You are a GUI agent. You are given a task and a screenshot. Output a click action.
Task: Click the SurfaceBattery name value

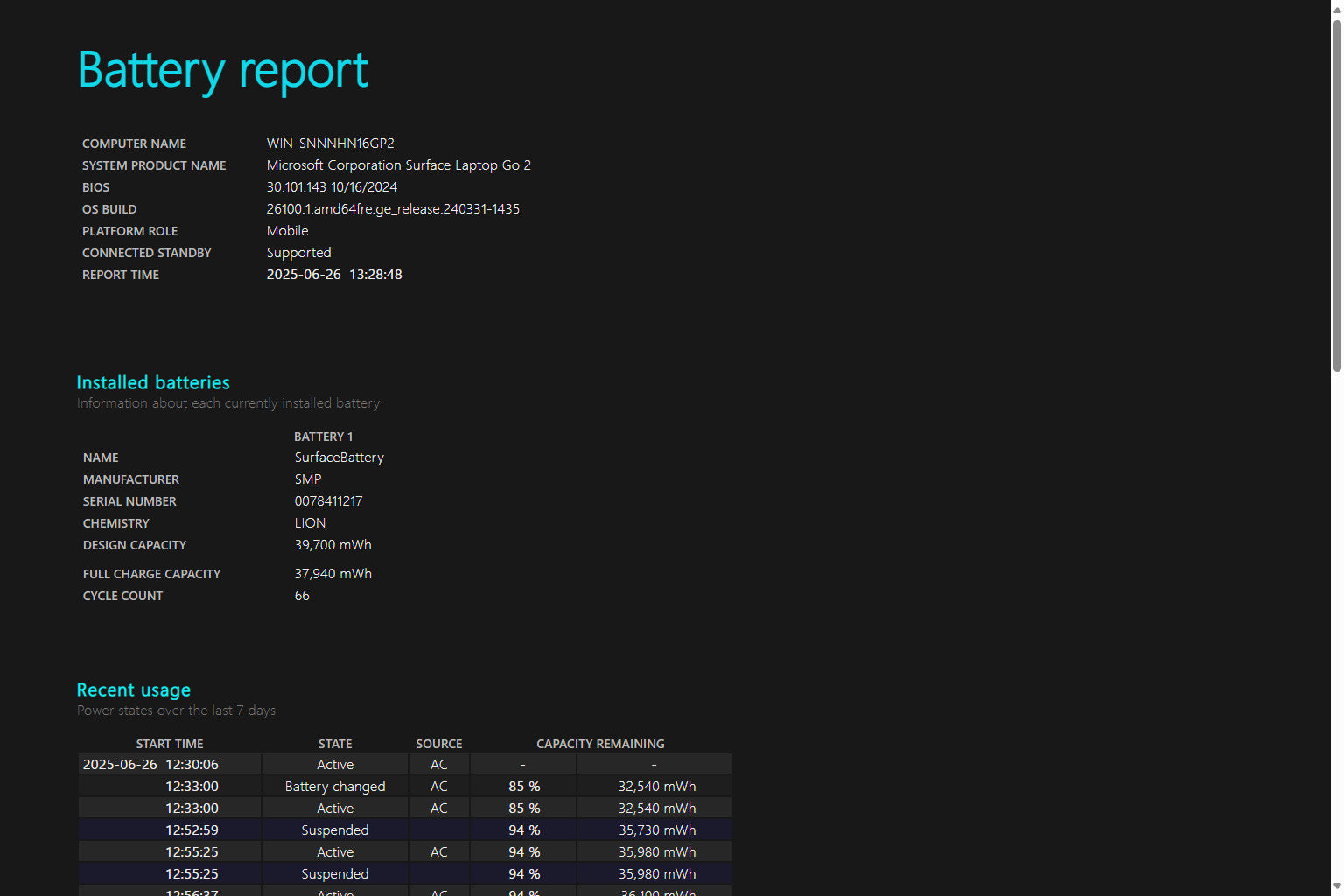point(339,458)
